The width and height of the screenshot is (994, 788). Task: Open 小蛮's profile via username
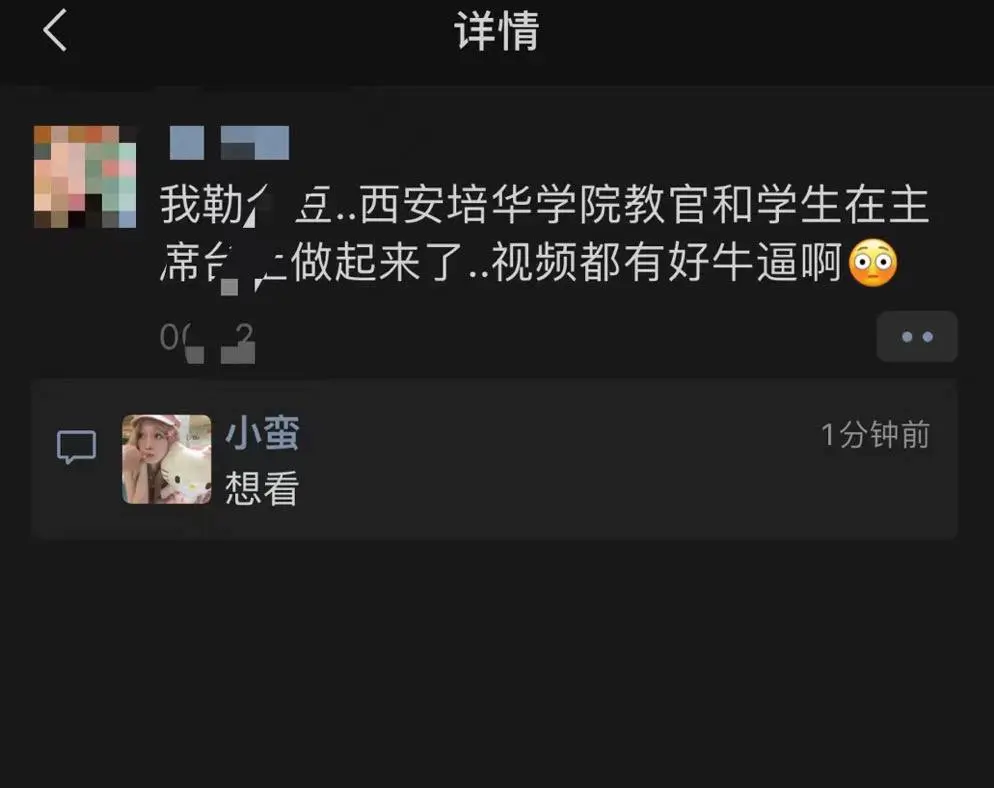pyautogui.click(x=262, y=434)
